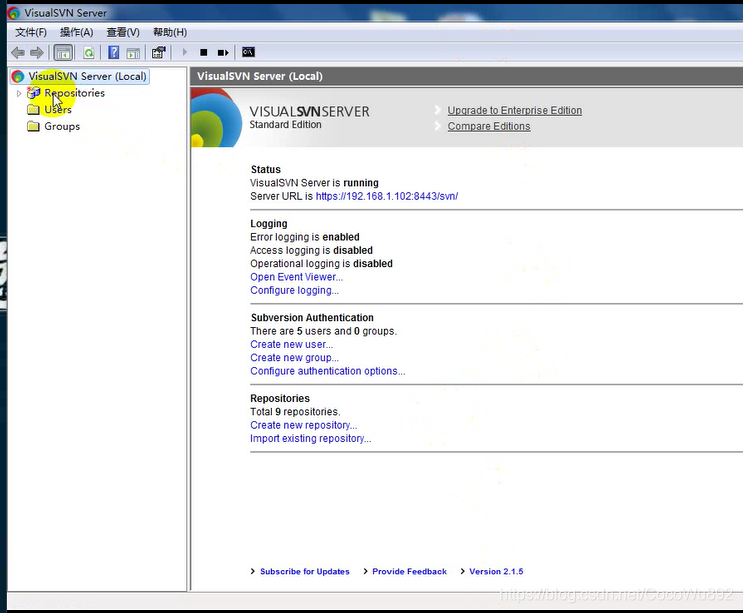Click Configure logging link
This screenshot has height=613, width=743.
(x=294, y=290)
